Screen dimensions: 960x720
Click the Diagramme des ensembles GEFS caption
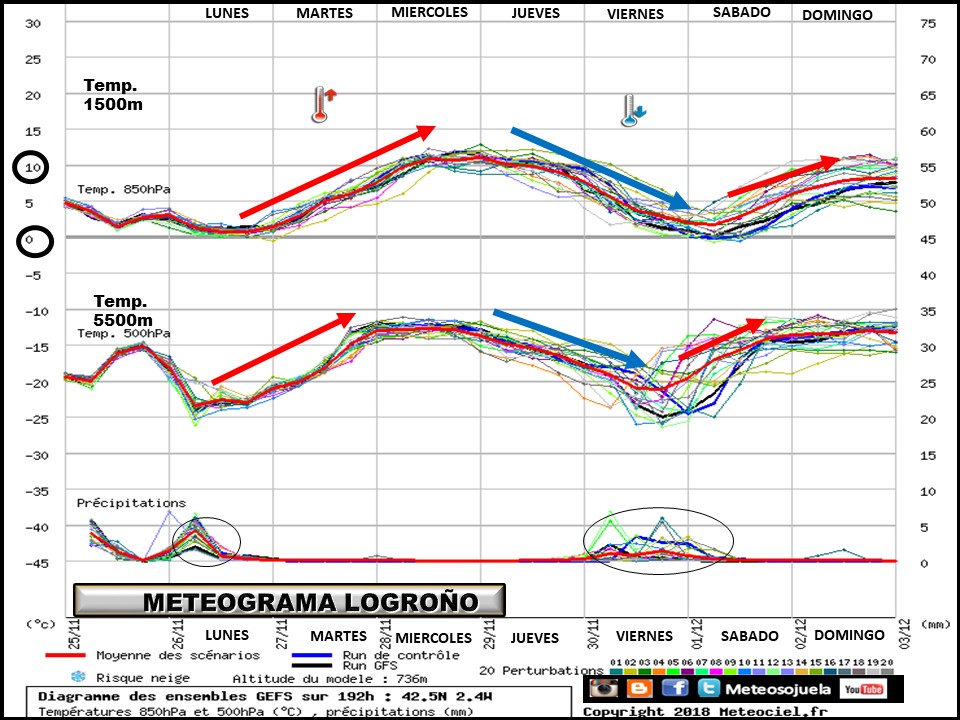pyautogui.click(x=265, y=696)
